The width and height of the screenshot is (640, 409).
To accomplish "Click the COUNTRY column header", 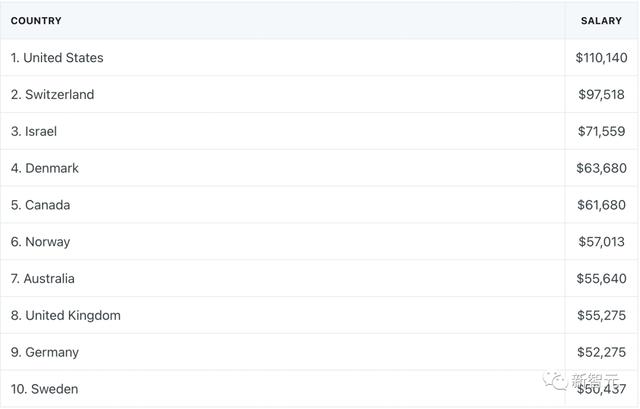I will (36, 21).
